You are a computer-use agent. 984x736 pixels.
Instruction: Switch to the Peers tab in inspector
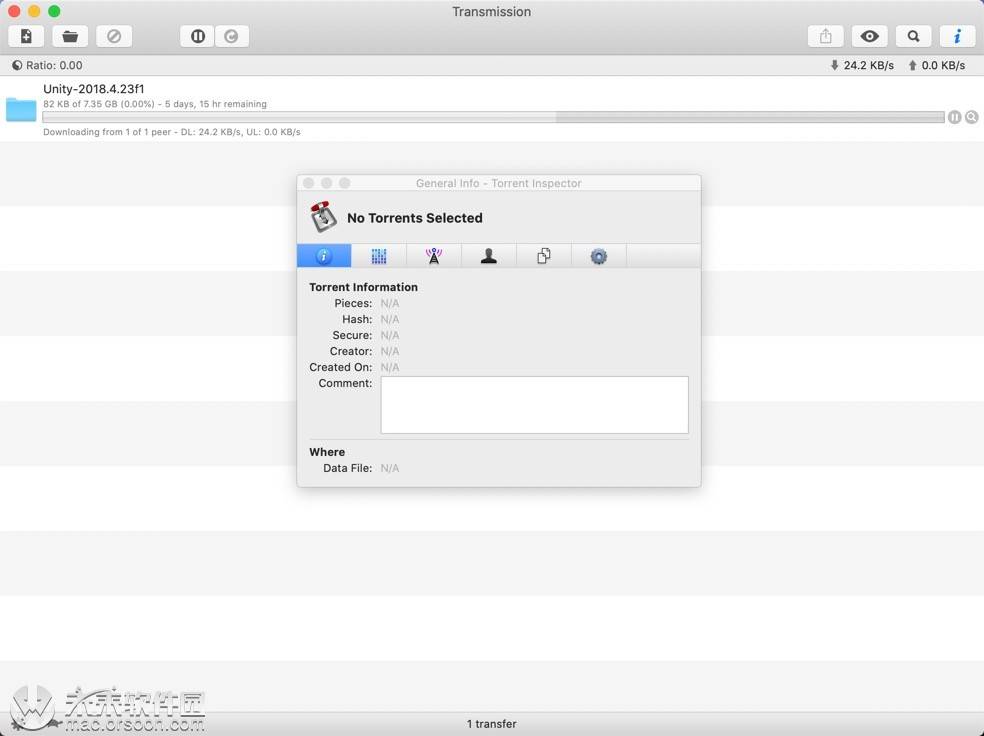point(489,256)
